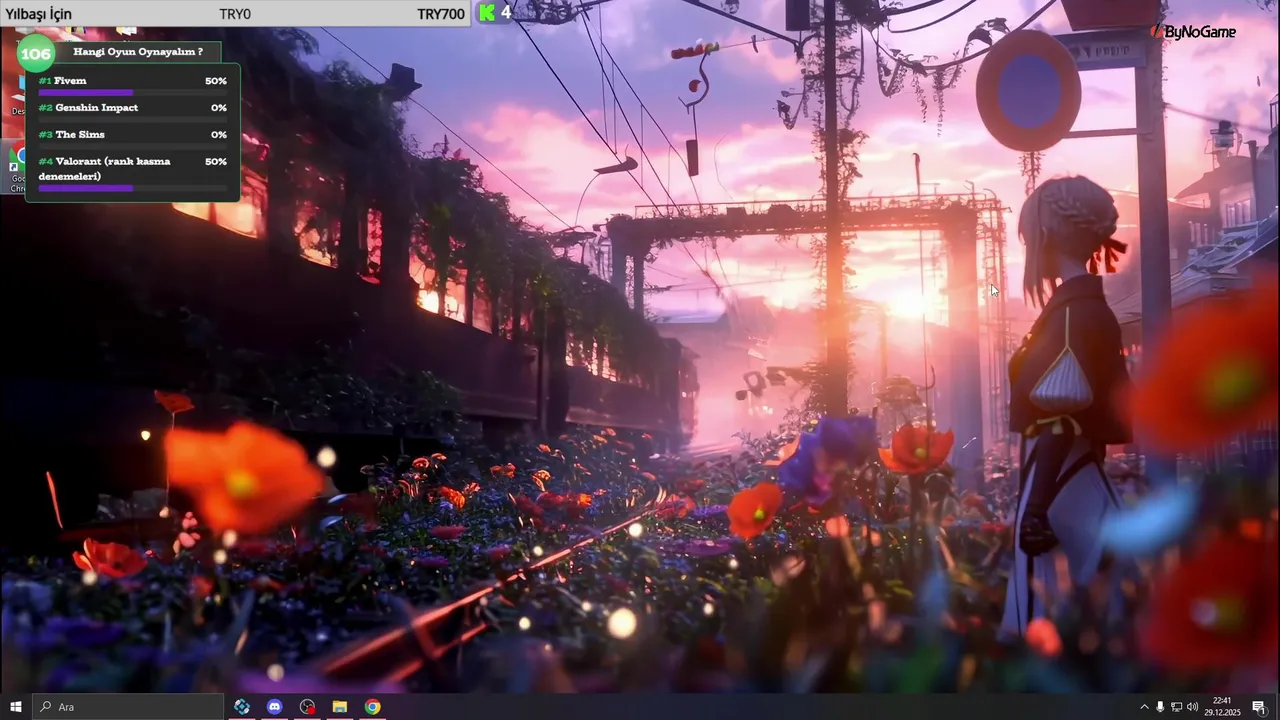Click the green 106 poll counter badge
This screenshot has height=720, width=1280.
coord(36,53)
